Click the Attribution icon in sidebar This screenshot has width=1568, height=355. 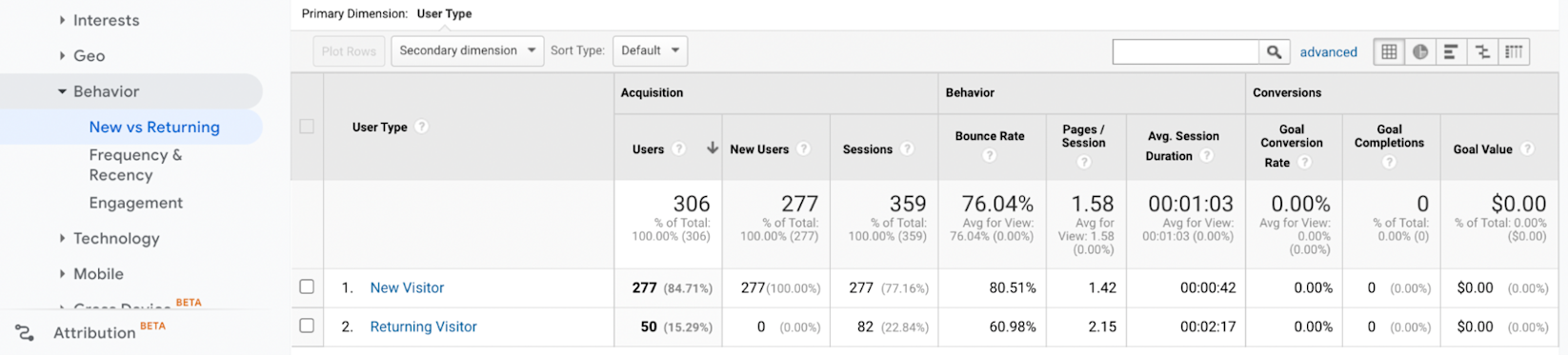tap(25, 333)
